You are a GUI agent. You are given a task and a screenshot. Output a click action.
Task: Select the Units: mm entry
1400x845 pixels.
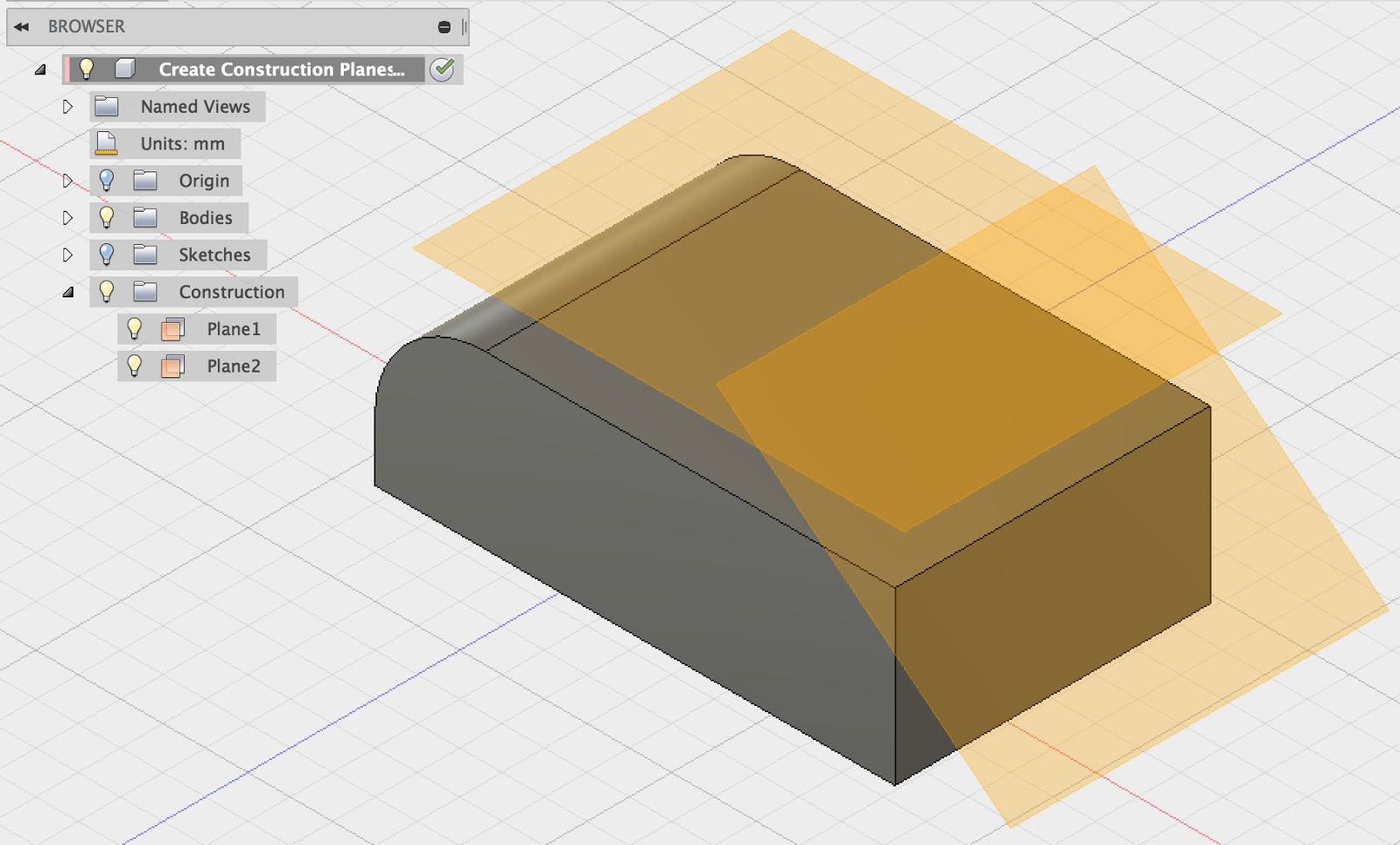[182, 143]
